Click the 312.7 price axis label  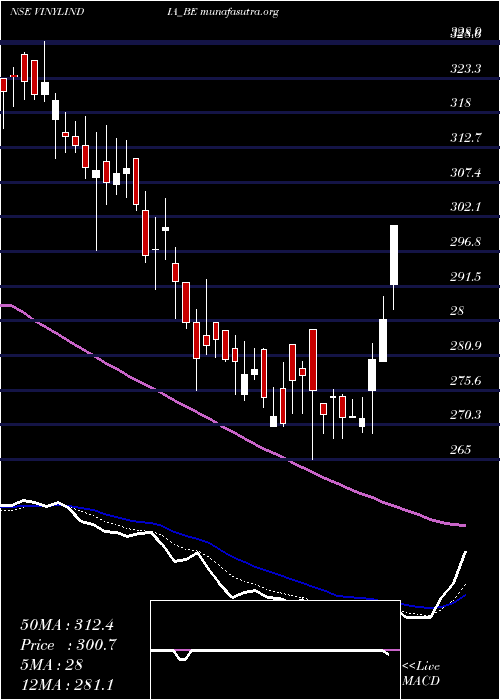(466, 138)
